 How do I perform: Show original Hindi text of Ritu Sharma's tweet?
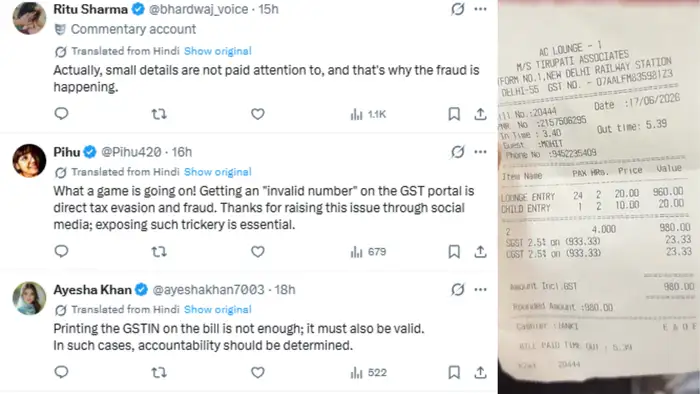pyautogui.click(x=218, y=51)
